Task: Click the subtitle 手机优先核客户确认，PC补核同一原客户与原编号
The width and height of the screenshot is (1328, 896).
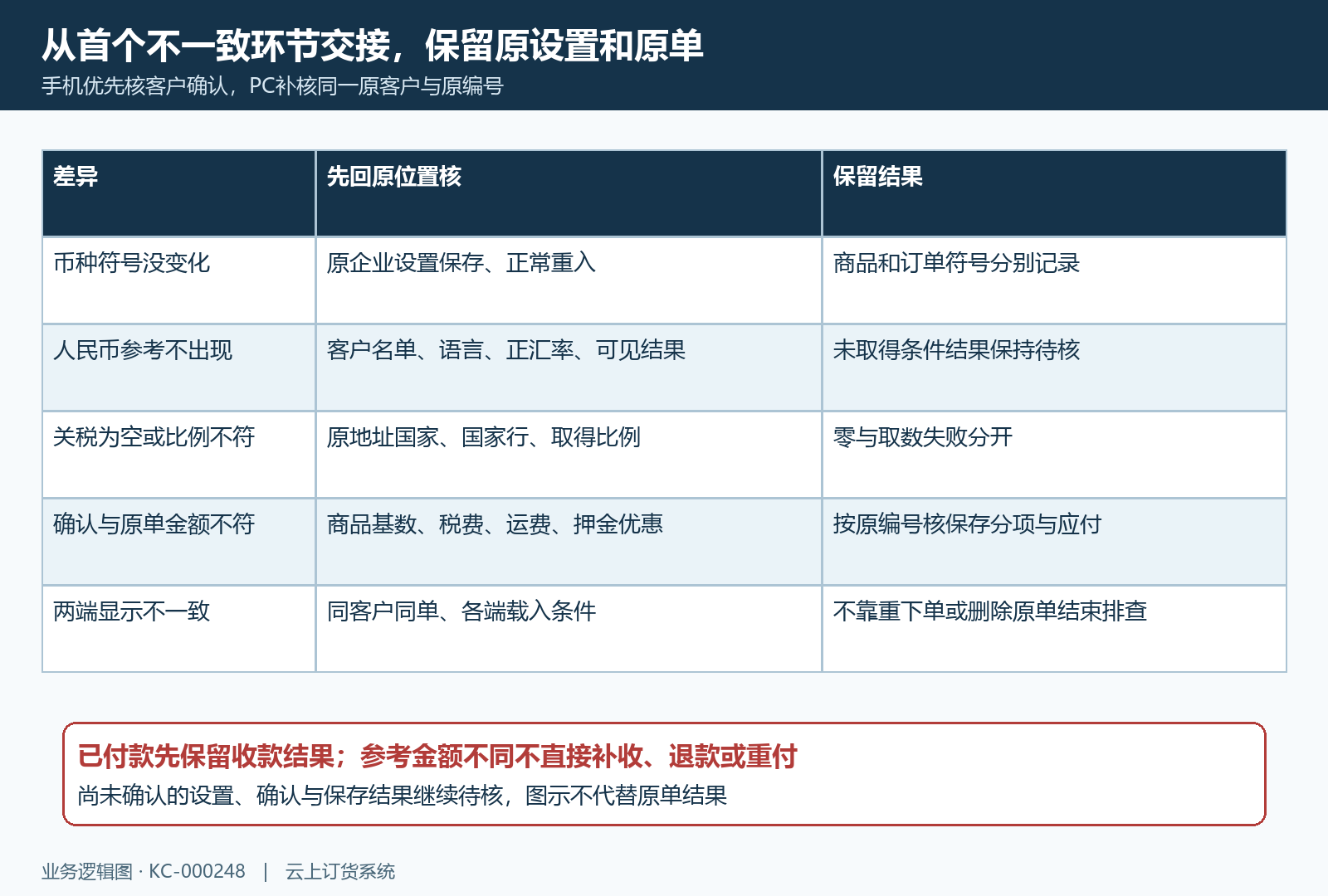Action: (x=272, y=86)
